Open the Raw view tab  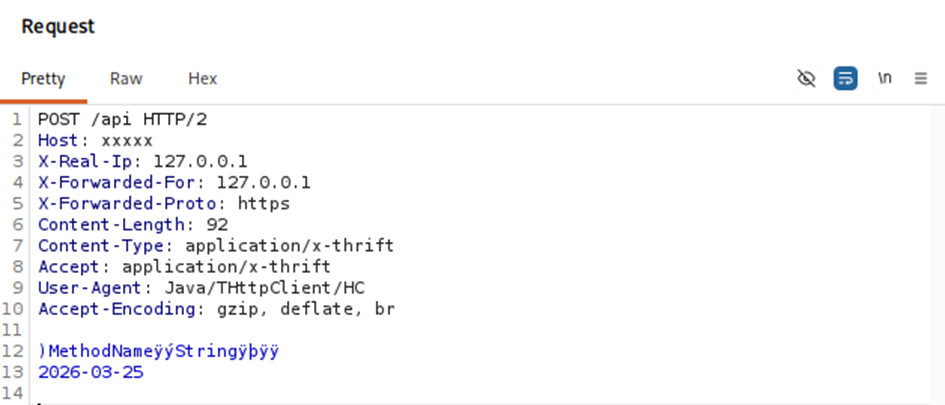point(126,78)
